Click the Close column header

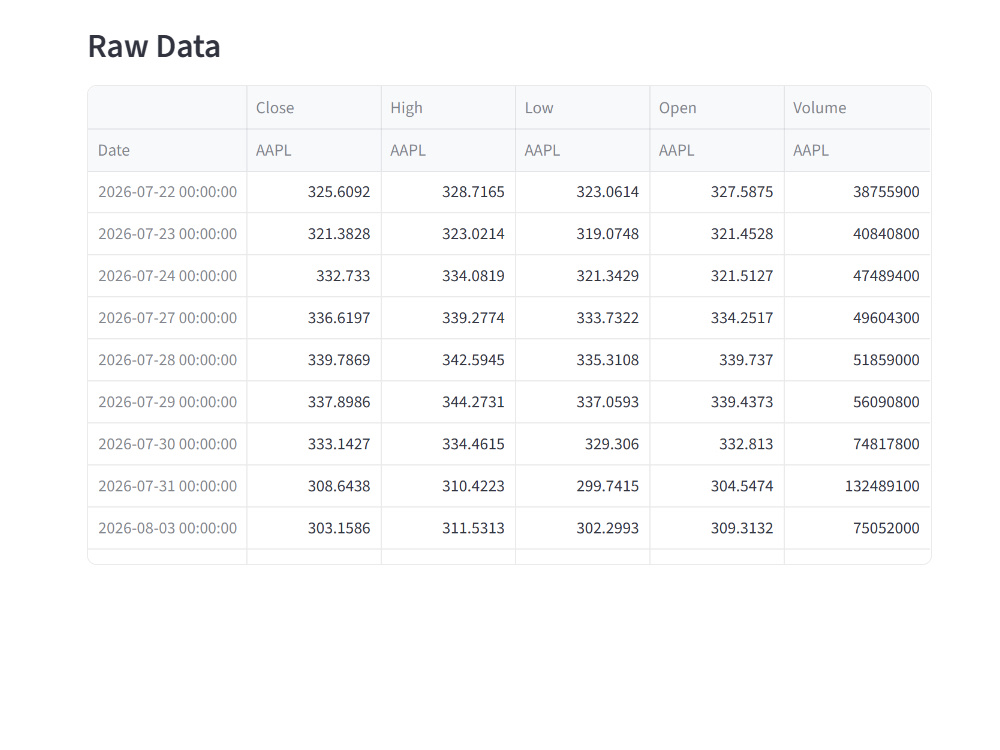314,108
